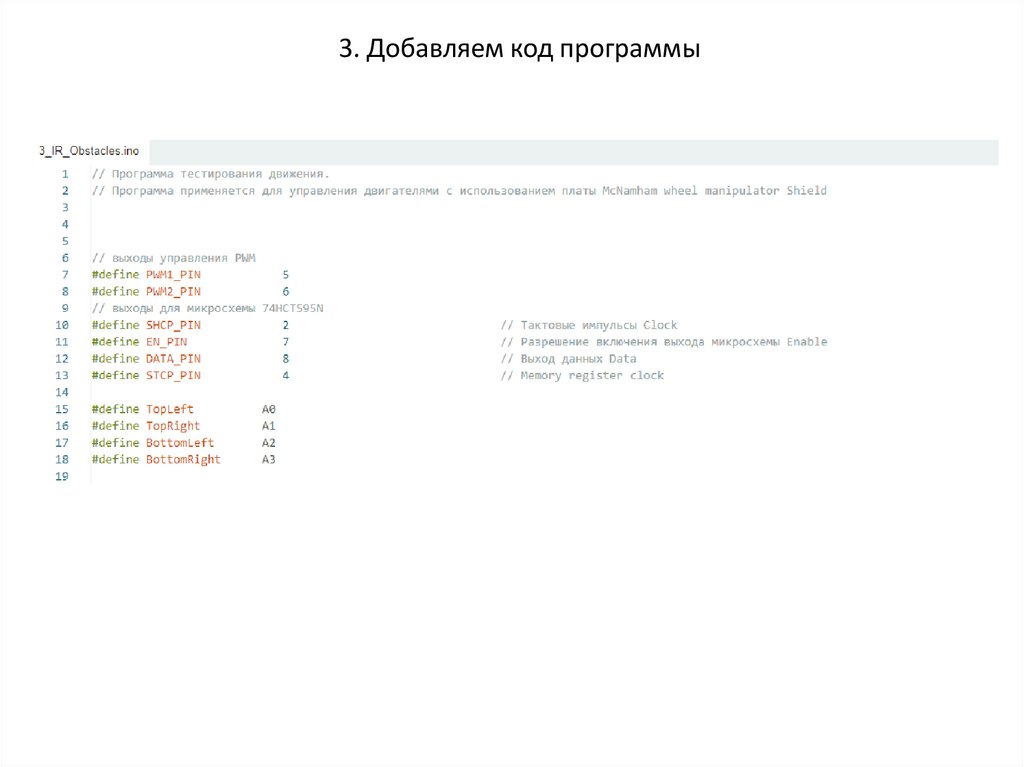Click the #define keyword on line 10

coord(116,325)
